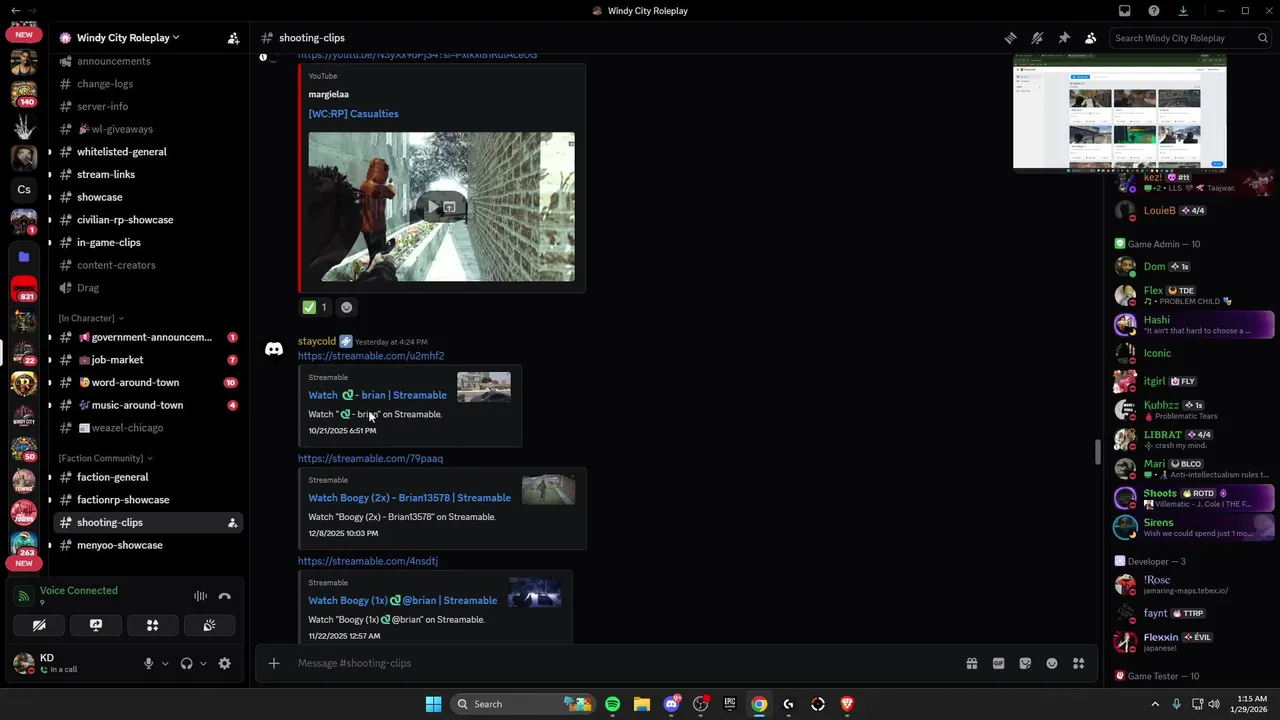Viewport: 1280px width, 720px height.
Task: Click the checkmark reaction on the video
Action: click(315, 307)
